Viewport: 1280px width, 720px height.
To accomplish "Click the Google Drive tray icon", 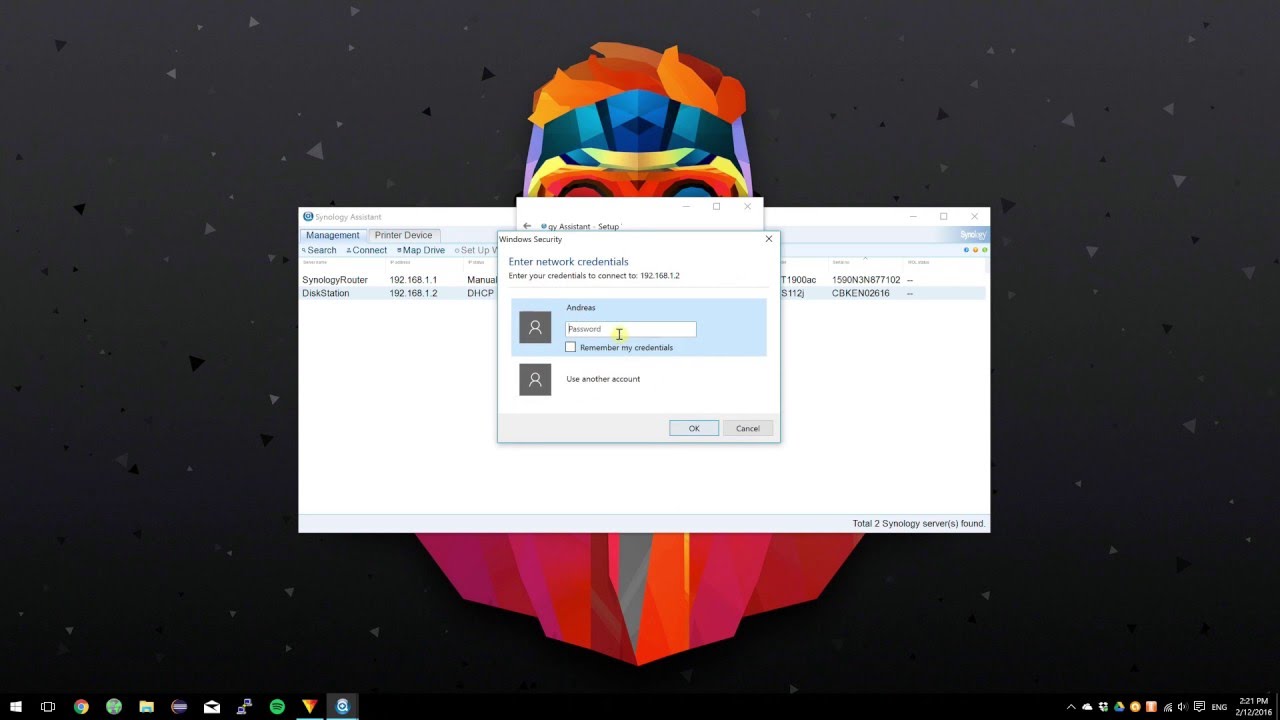I will pyautogui.click(x=1120, y=707).
